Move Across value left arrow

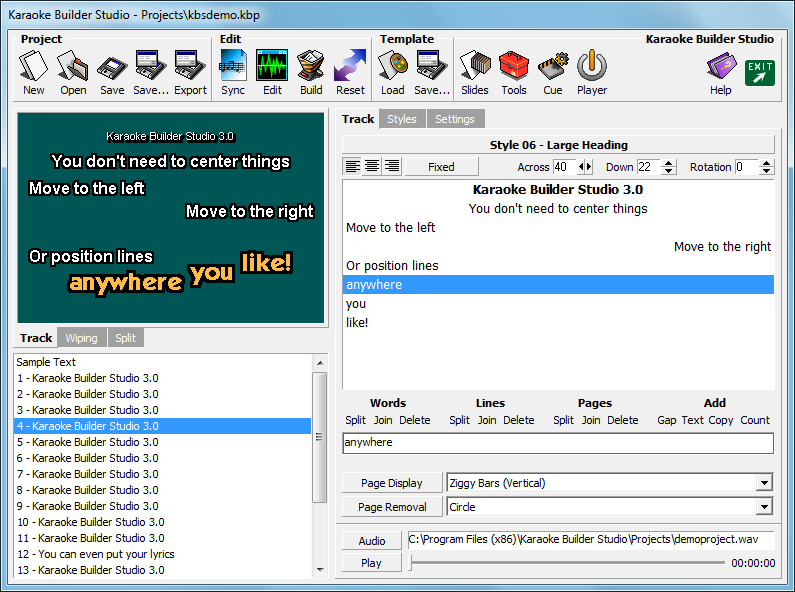tap(581, 166)
